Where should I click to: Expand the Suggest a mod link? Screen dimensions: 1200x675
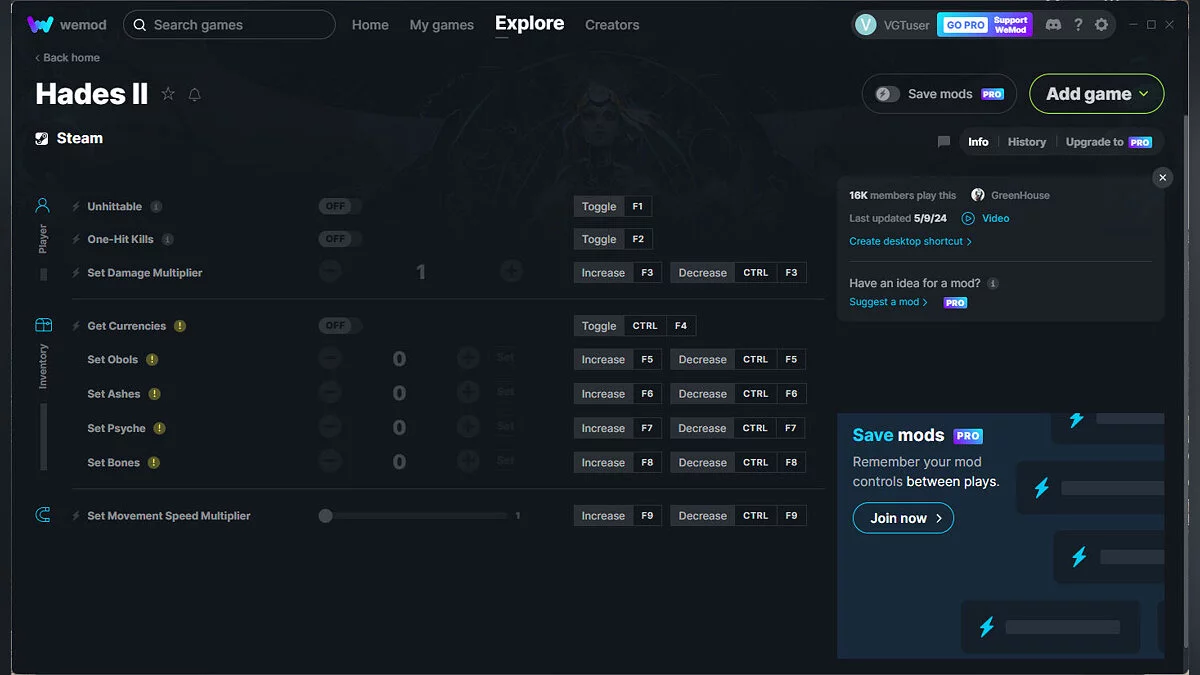tap(888, 302)
